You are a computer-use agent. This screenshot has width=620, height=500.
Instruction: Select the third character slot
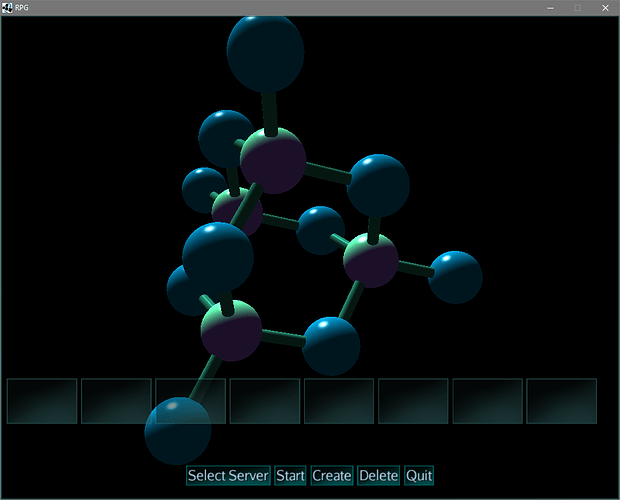click(x=191, y=401)
